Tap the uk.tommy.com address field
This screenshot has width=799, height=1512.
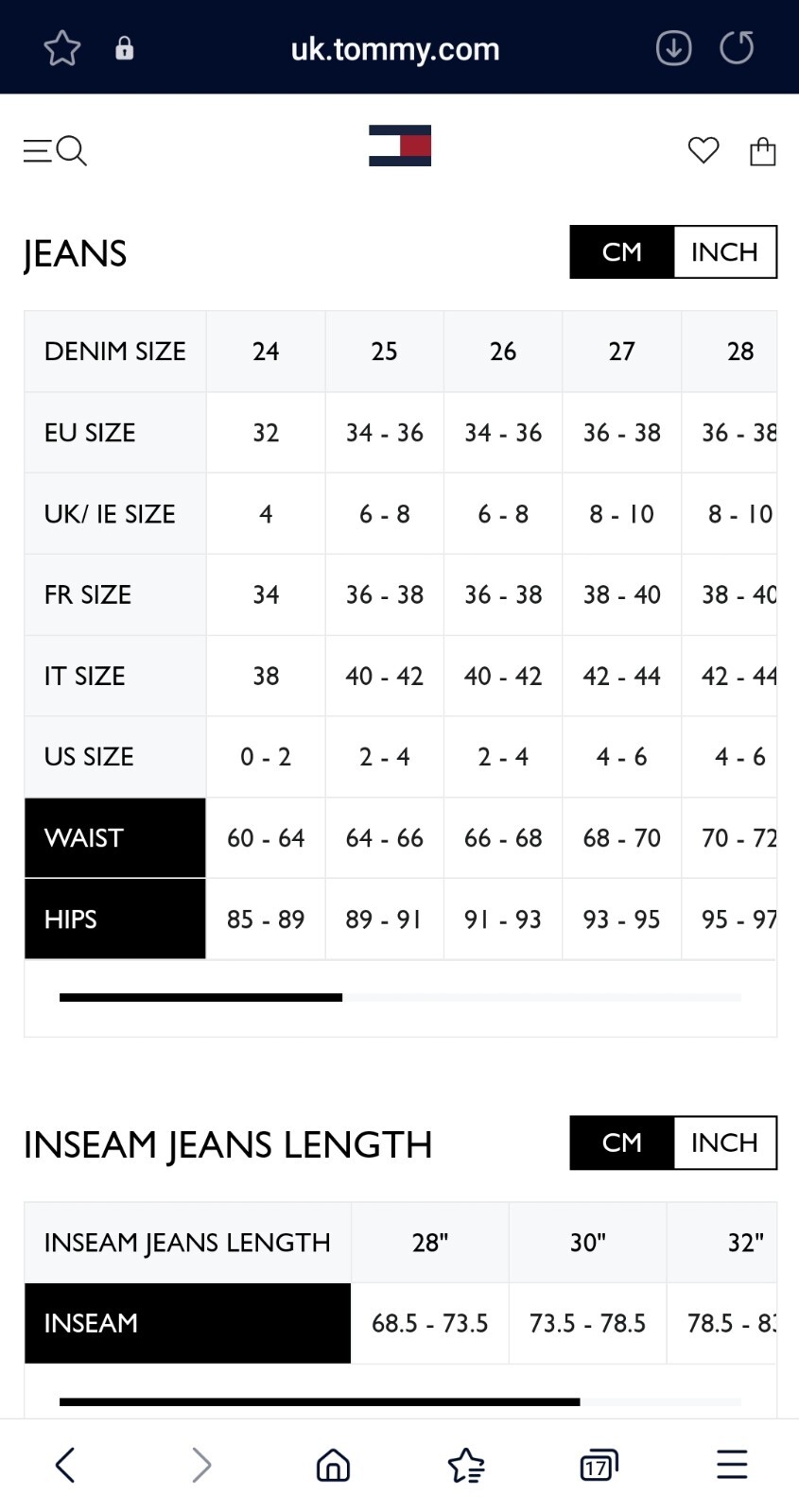395,48
